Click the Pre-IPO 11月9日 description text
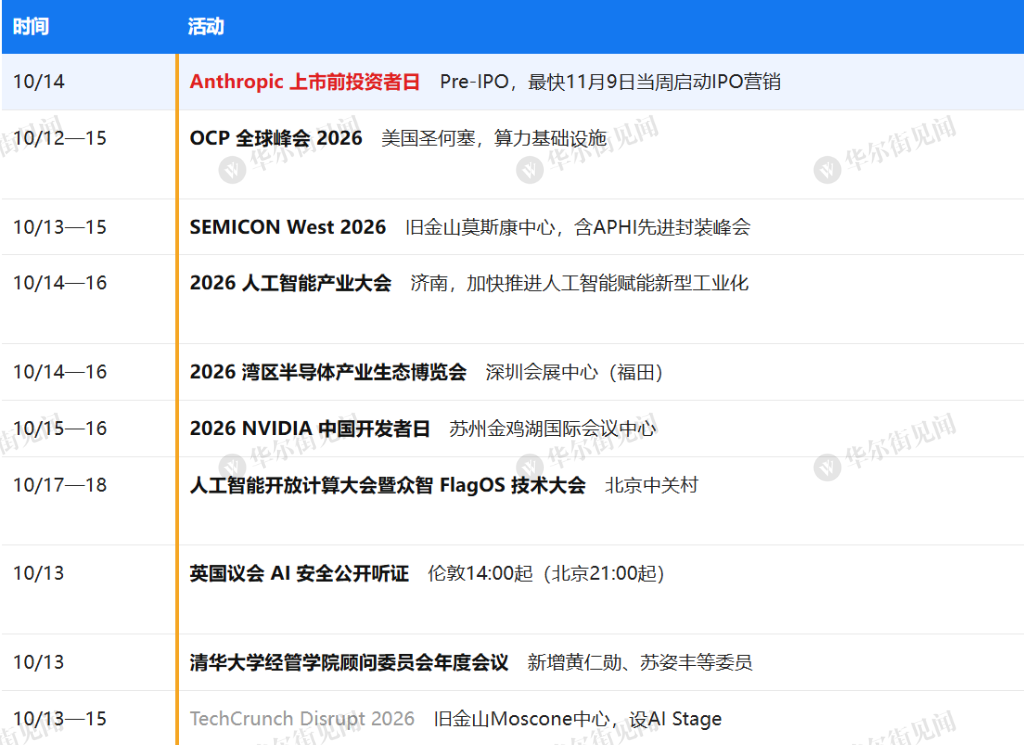Image resolution: width=1024 pixels, height=745 pixels. 610,82
